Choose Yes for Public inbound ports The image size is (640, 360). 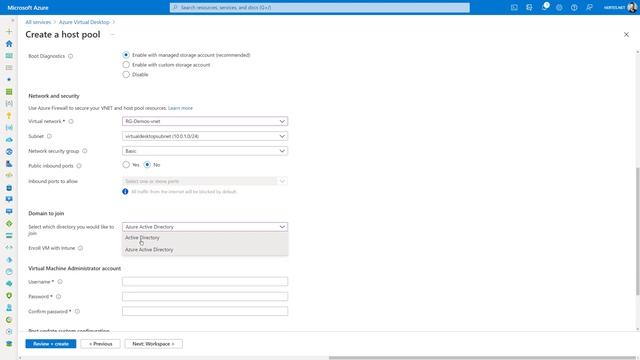pyautogui.click(x=126, y=164)
